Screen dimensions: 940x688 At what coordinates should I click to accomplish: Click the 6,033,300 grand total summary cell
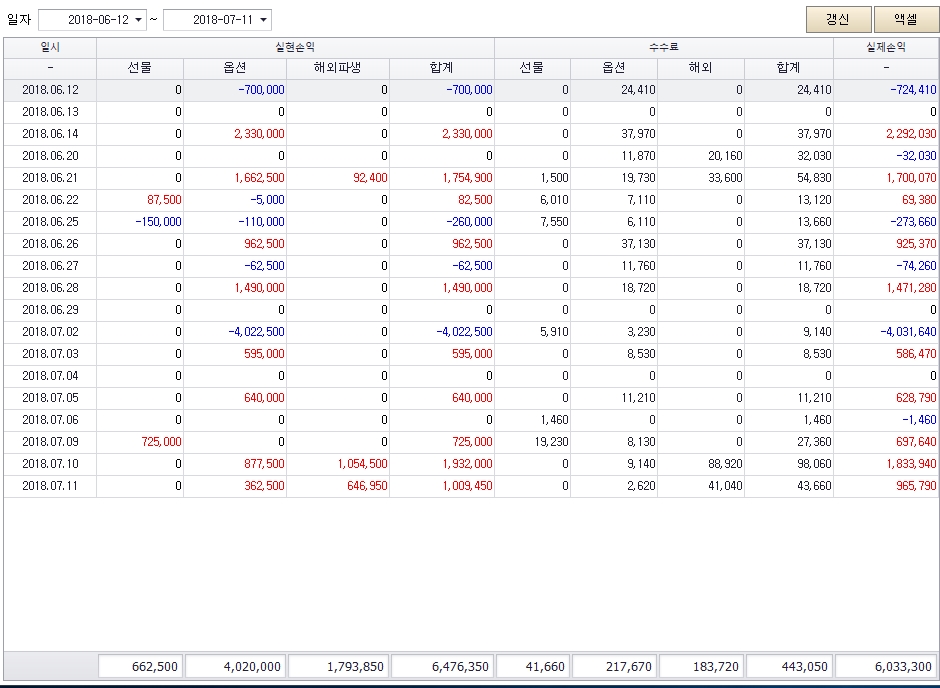(885, 666)
